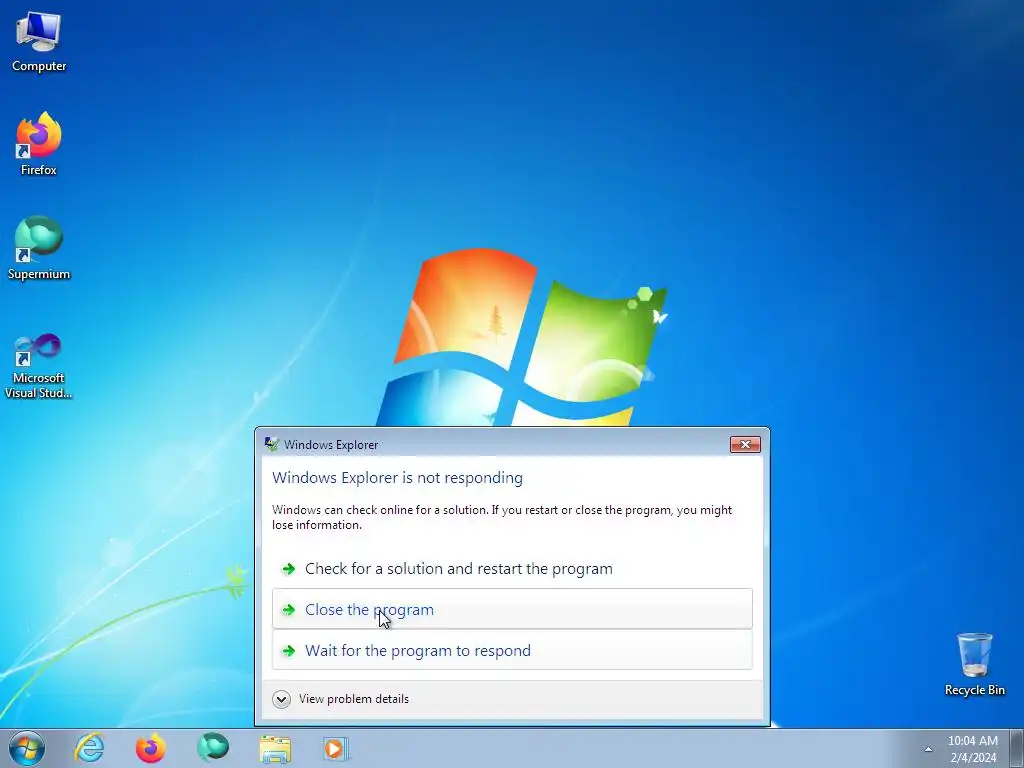Close the Windows Explorer dialog with the red X
The width and height of the screenshot is (1024, 768).
[x=745, y=444]
